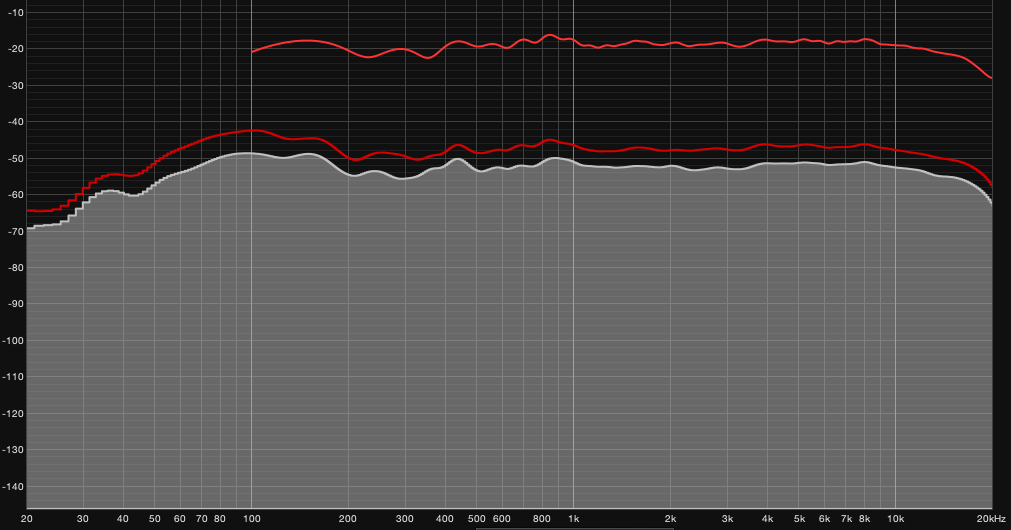The height and width of the screenshot is (530, 1011).
Task: Click the 6k frequency axis label
Action: pyautogui.click(x=825, y=518)
